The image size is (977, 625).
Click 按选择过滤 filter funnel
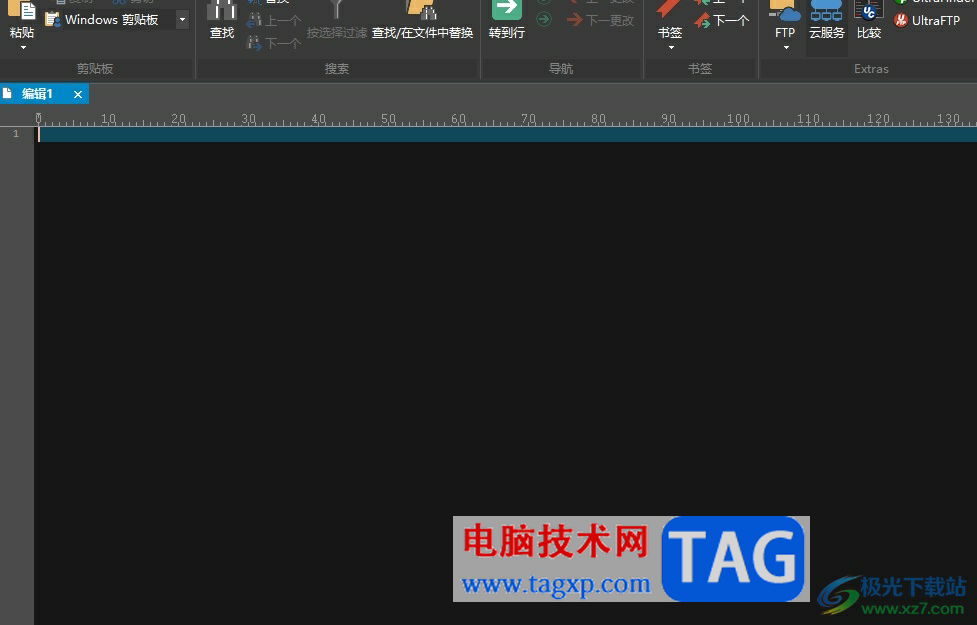click(x=336, y=20)
